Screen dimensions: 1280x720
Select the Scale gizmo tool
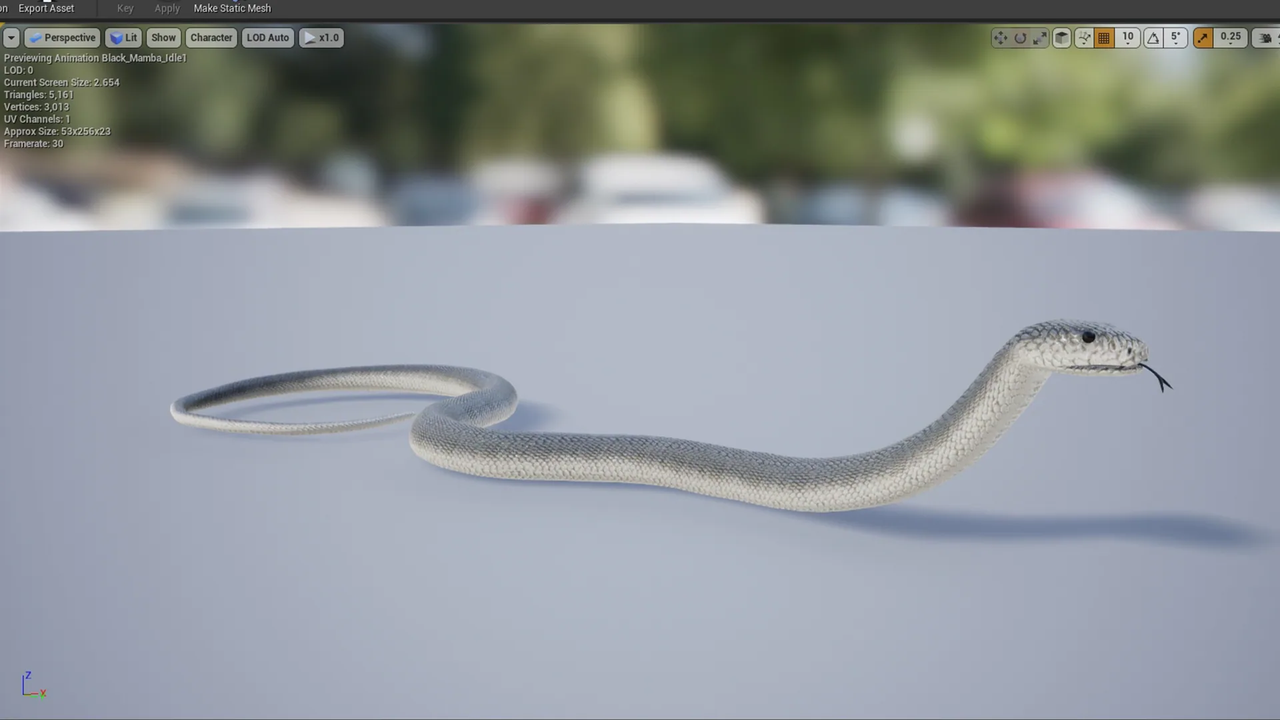[1040, 38]
